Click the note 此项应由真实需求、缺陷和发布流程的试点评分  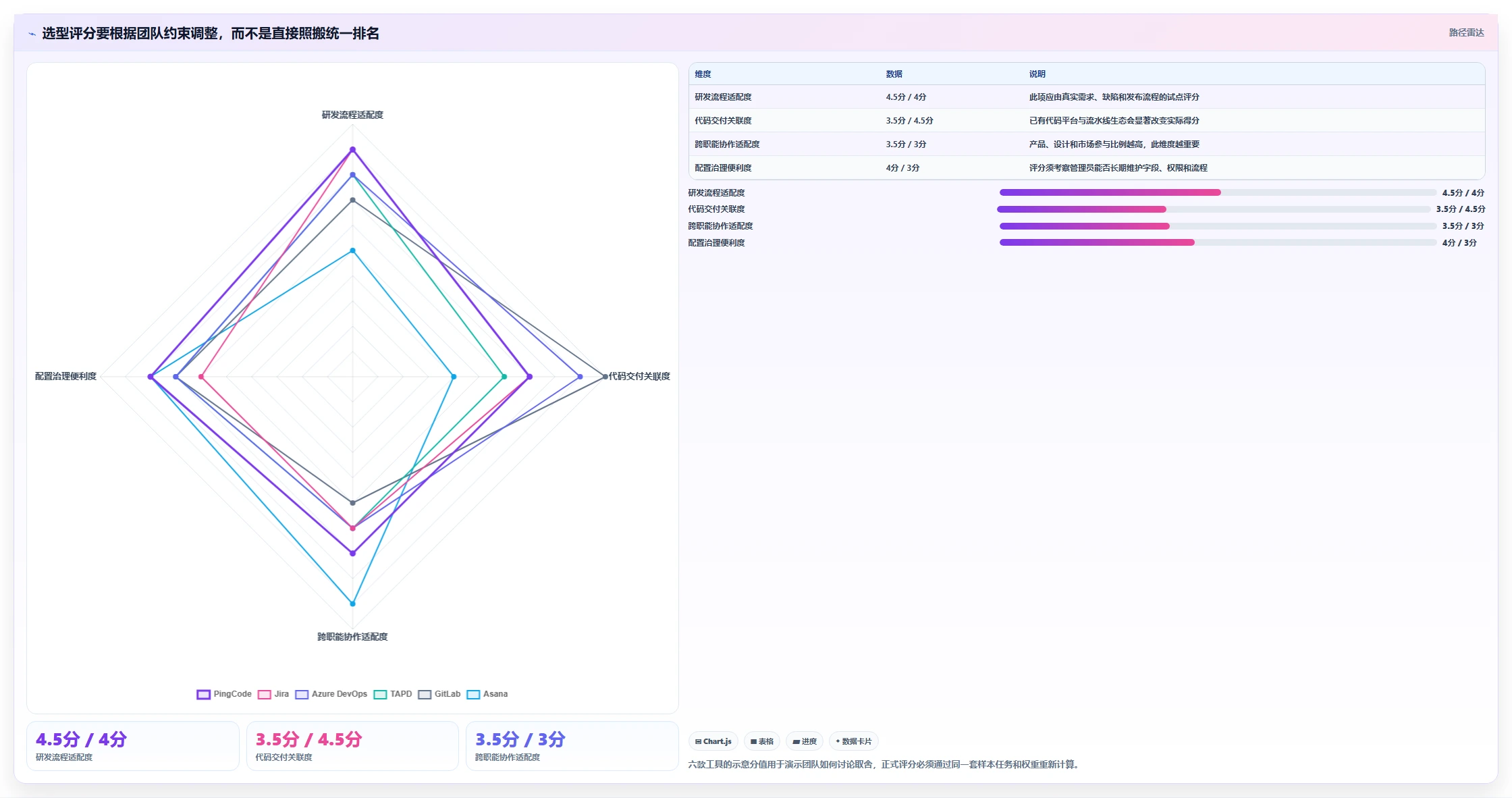1114,97
